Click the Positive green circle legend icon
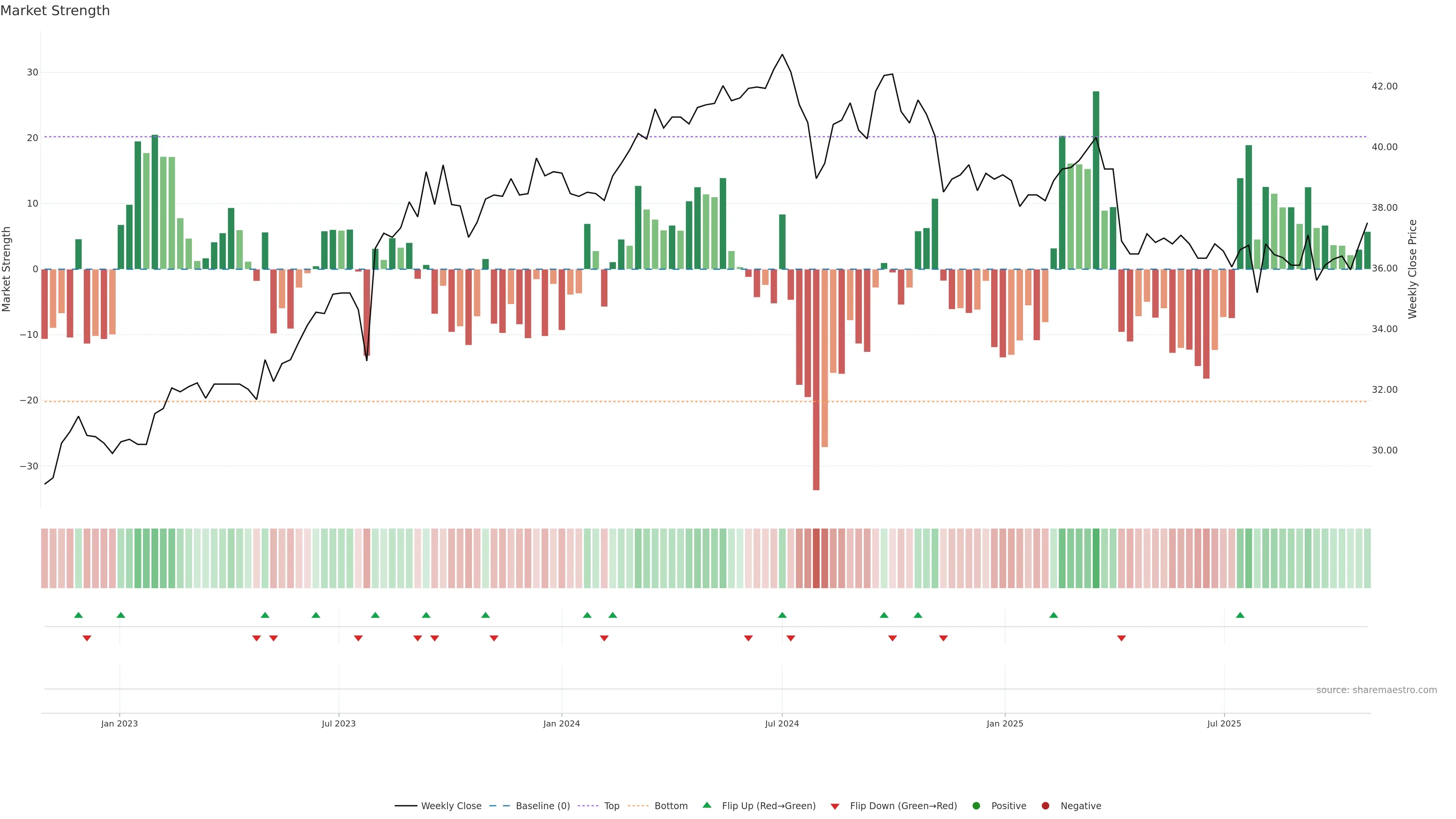The height and width of the screenshot is (819, 1456). coord(976,805)
